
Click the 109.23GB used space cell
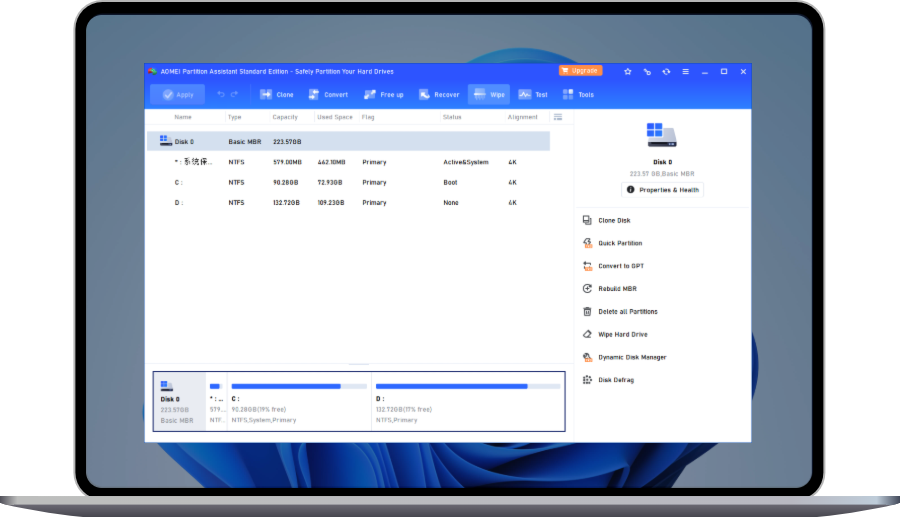tap(331, 203)
